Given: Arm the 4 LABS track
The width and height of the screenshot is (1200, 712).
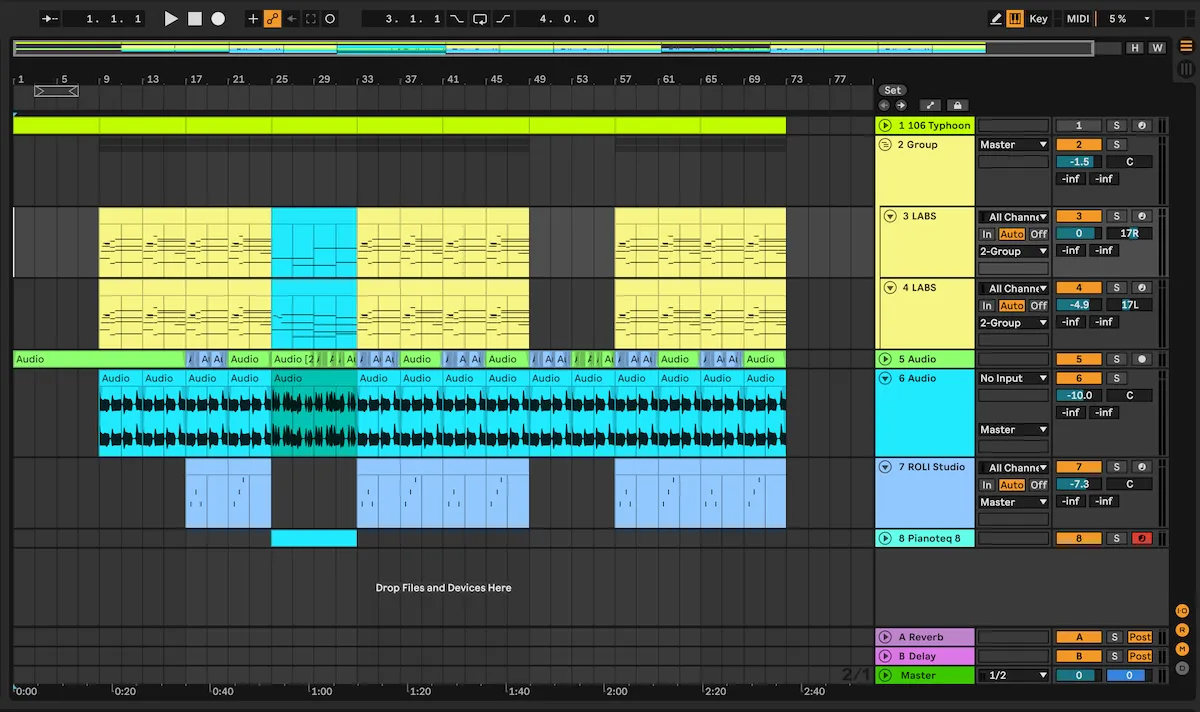Looking at the screenshot, I should point(1141,288).
